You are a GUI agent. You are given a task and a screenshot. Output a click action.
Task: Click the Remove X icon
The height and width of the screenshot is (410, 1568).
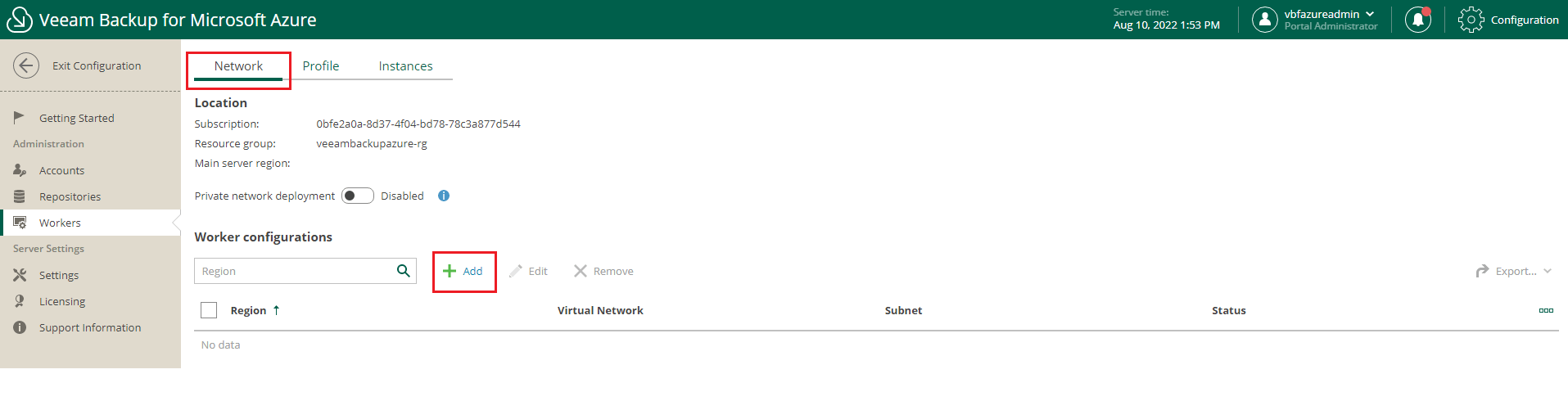[x=581, y=271]
